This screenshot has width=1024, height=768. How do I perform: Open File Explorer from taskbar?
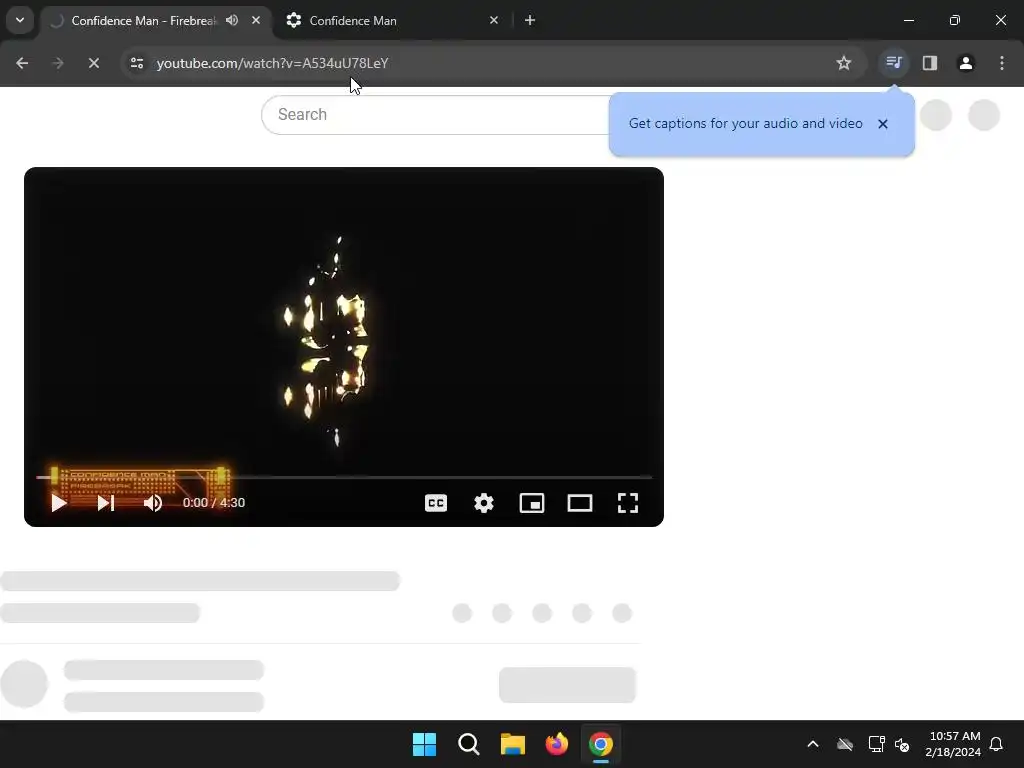pos(513,744)
